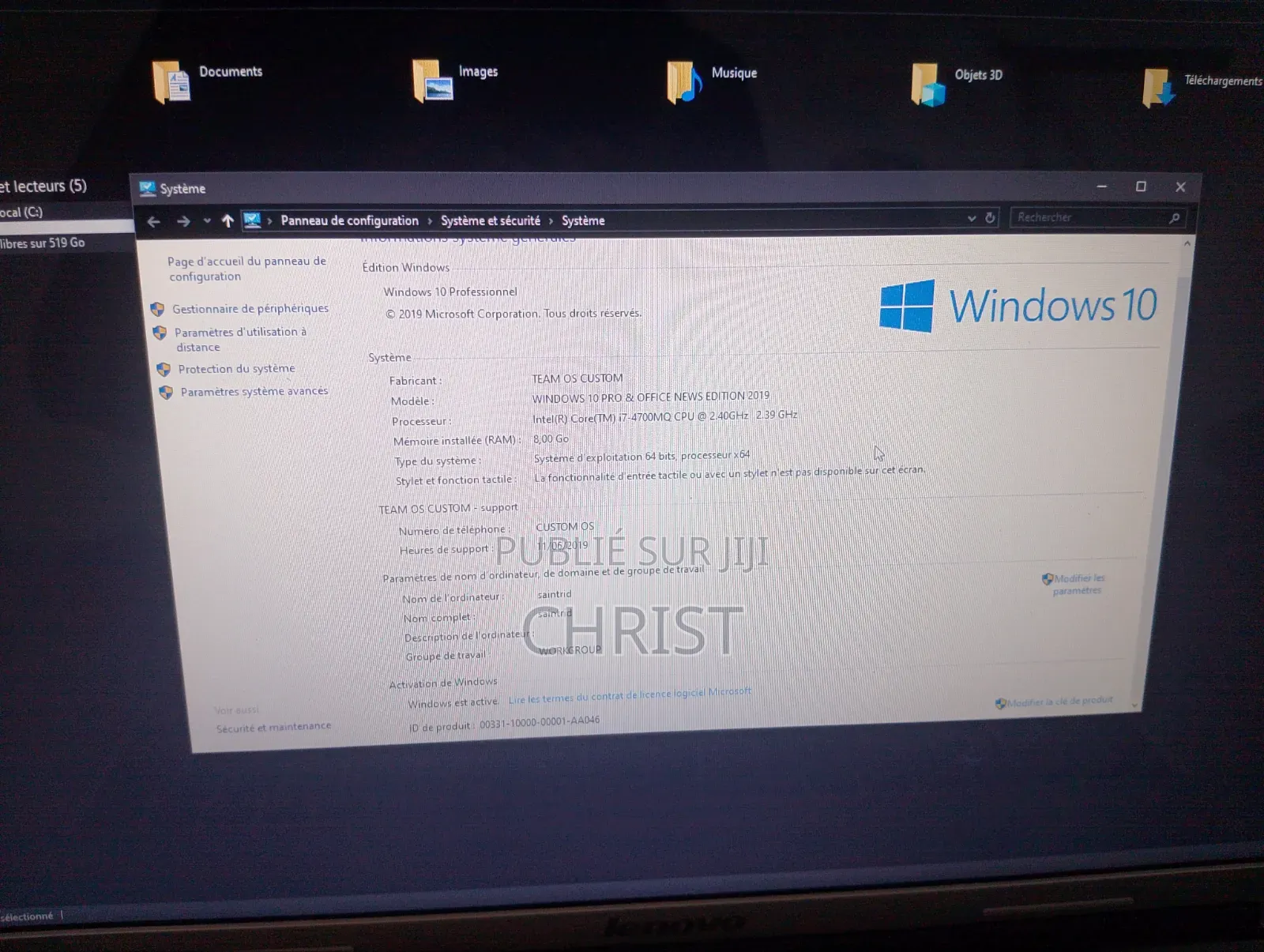Click the computer icon in address bar

coord(252,220)
